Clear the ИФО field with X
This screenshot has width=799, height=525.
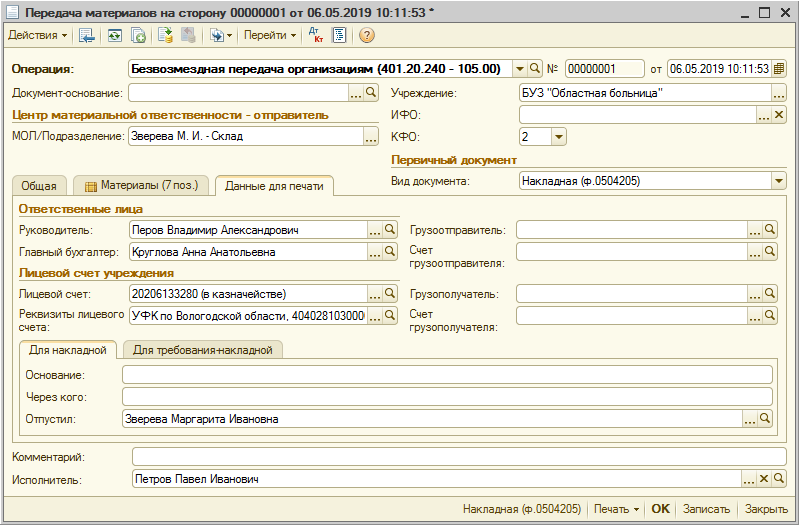779,115
